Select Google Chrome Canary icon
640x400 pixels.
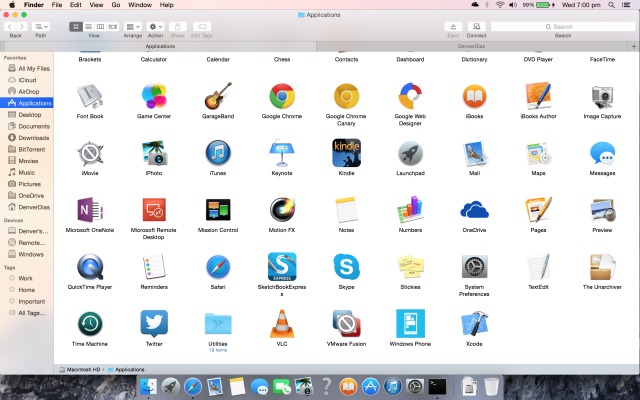point(346,96)
